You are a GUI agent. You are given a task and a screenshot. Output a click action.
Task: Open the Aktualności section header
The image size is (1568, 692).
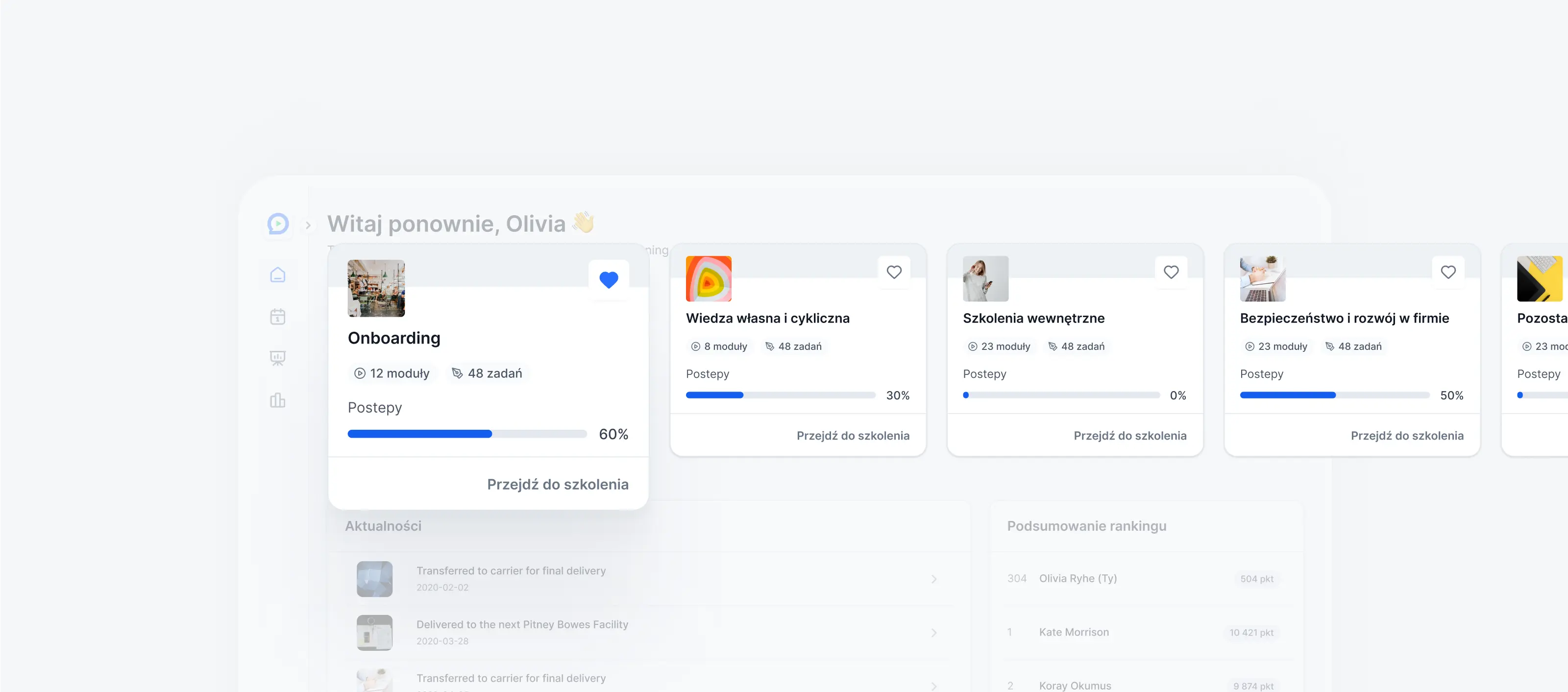383,526
